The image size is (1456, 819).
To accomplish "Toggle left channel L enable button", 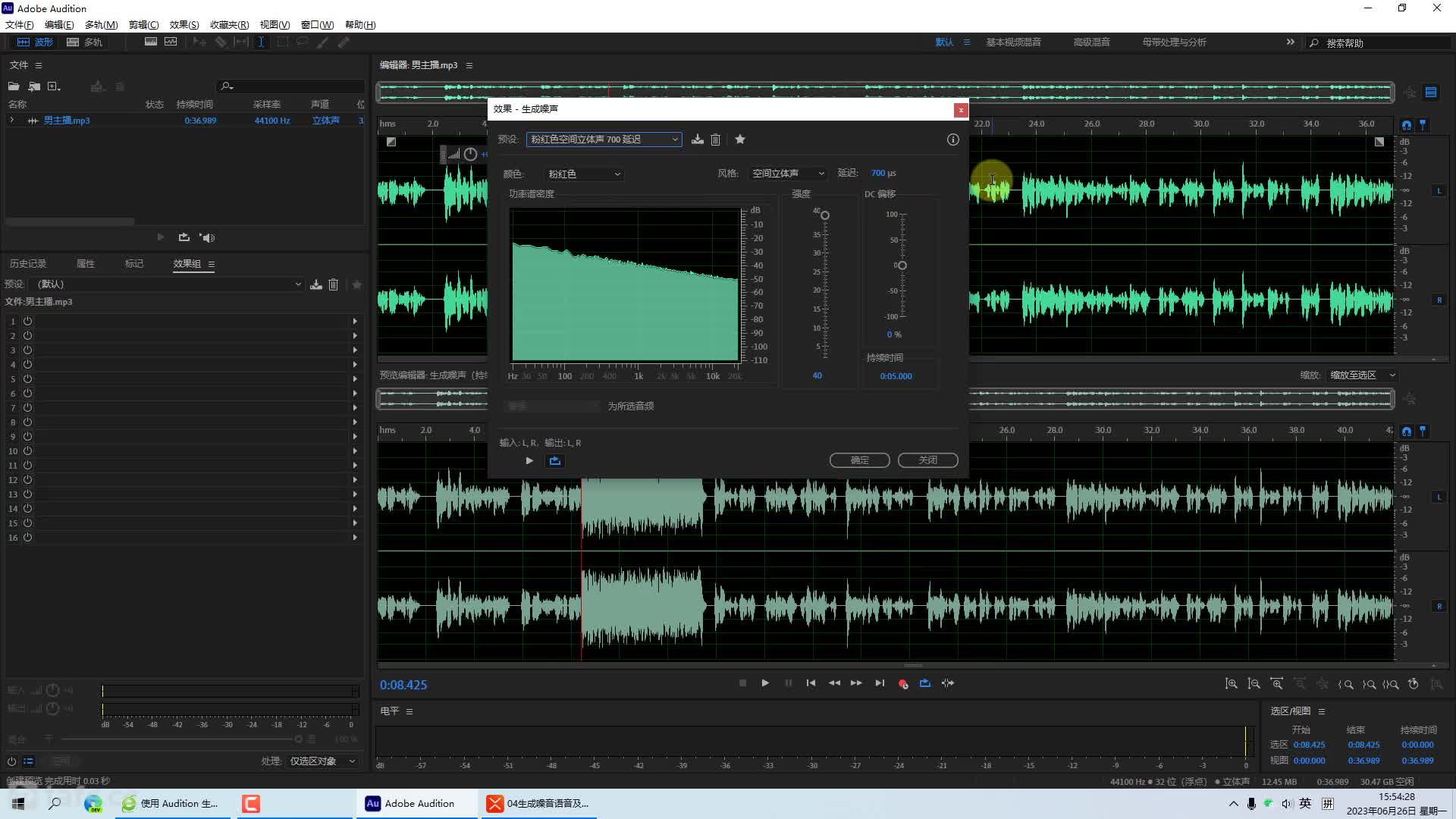I will point(1439,190).
